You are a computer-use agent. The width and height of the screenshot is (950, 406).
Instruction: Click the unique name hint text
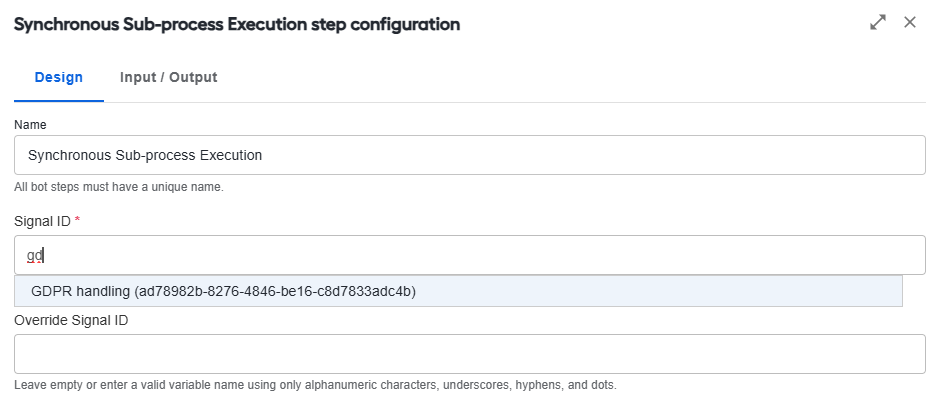pos(119,187)
